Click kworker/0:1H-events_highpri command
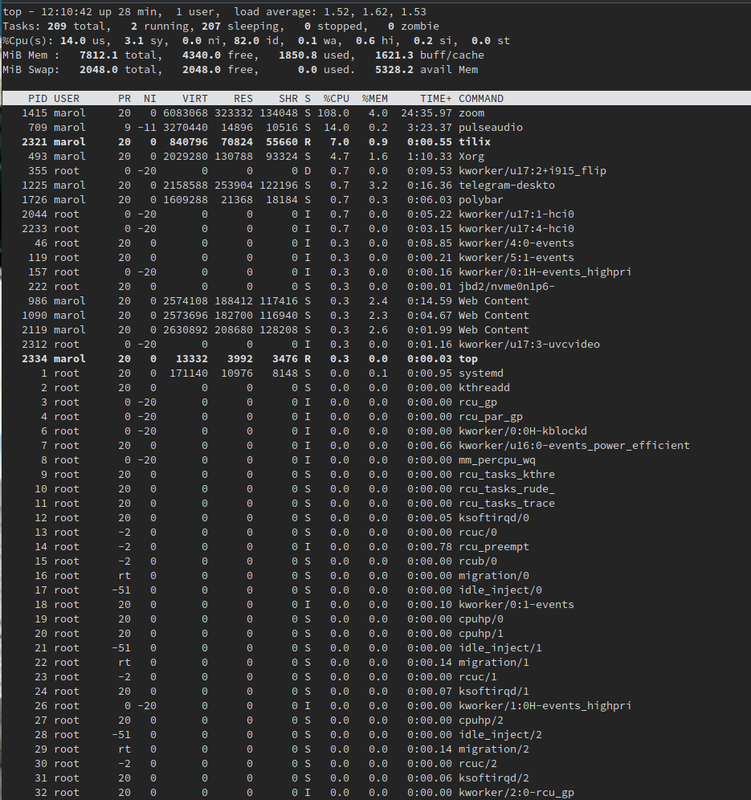 pyautogui.click(x=544, y=272)
